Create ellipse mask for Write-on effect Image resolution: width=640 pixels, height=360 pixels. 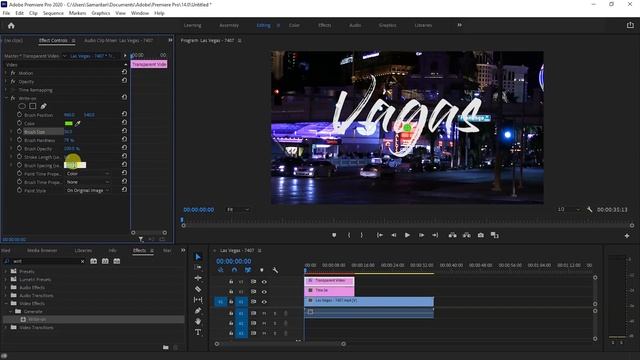(22, 106)
